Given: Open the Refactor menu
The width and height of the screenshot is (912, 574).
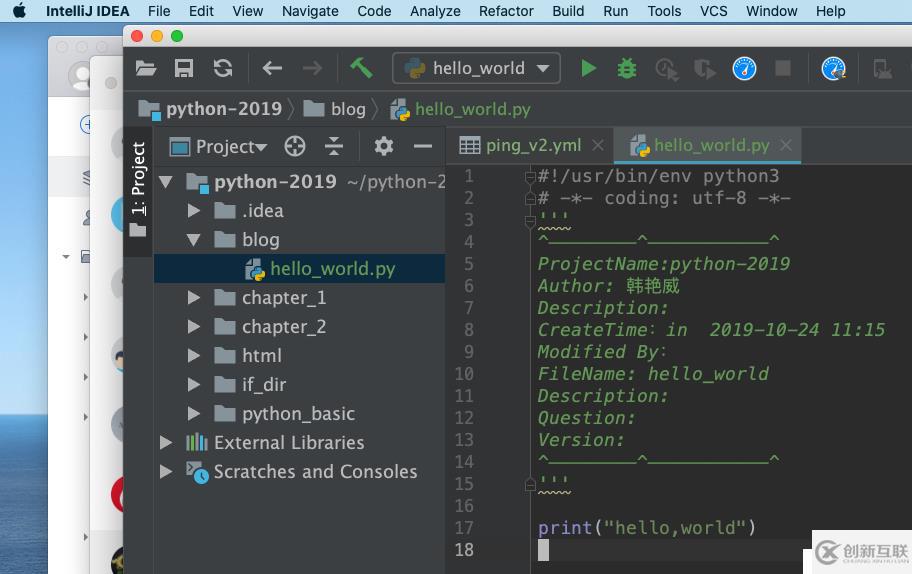Looking at the screenshot, I should click(x=506, y=10).
